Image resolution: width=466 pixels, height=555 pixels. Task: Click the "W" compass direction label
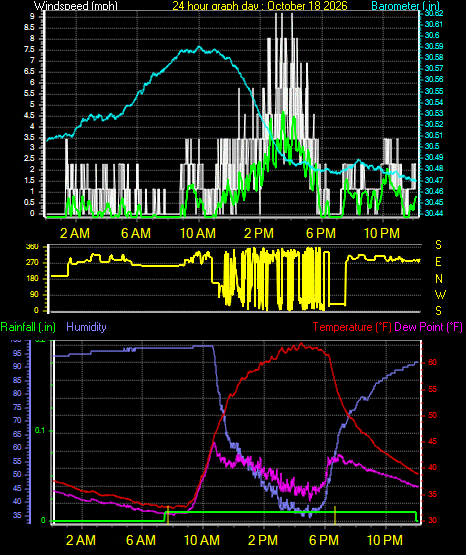(x=440, y=294)
